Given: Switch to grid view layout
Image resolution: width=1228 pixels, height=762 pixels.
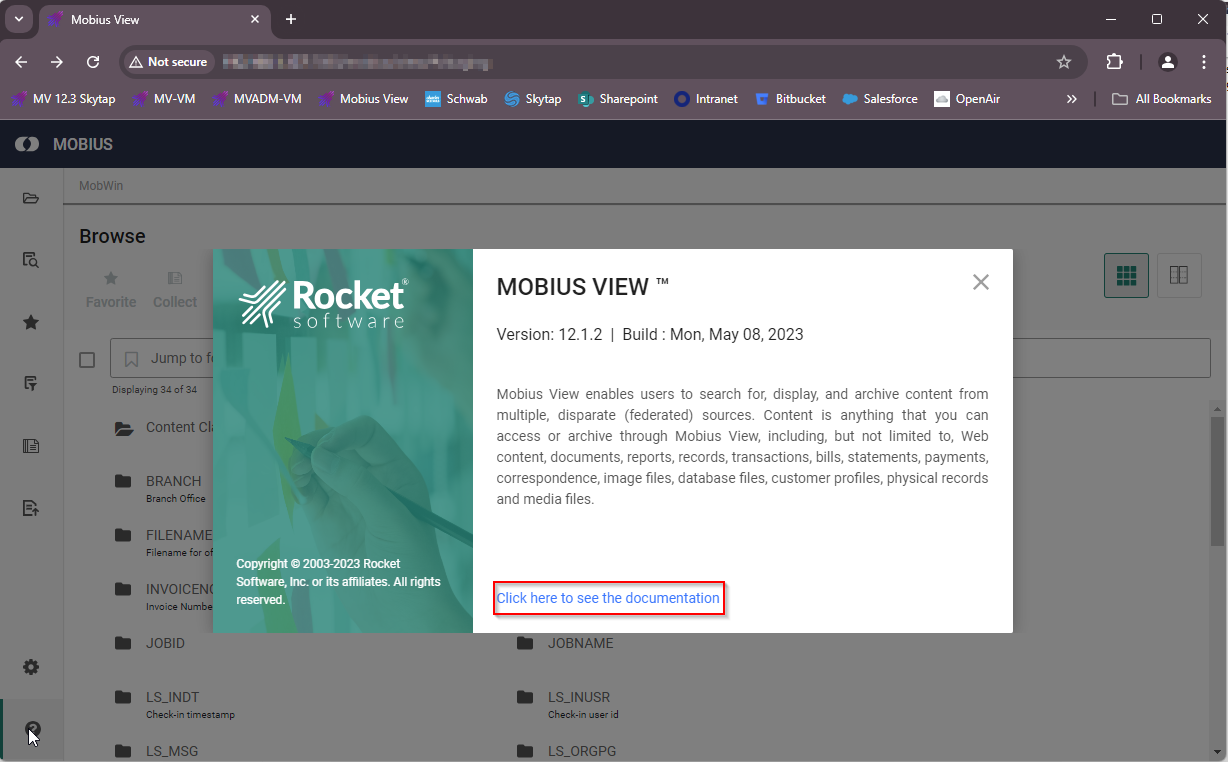Looking at the screenshot, I should 1126,275.
